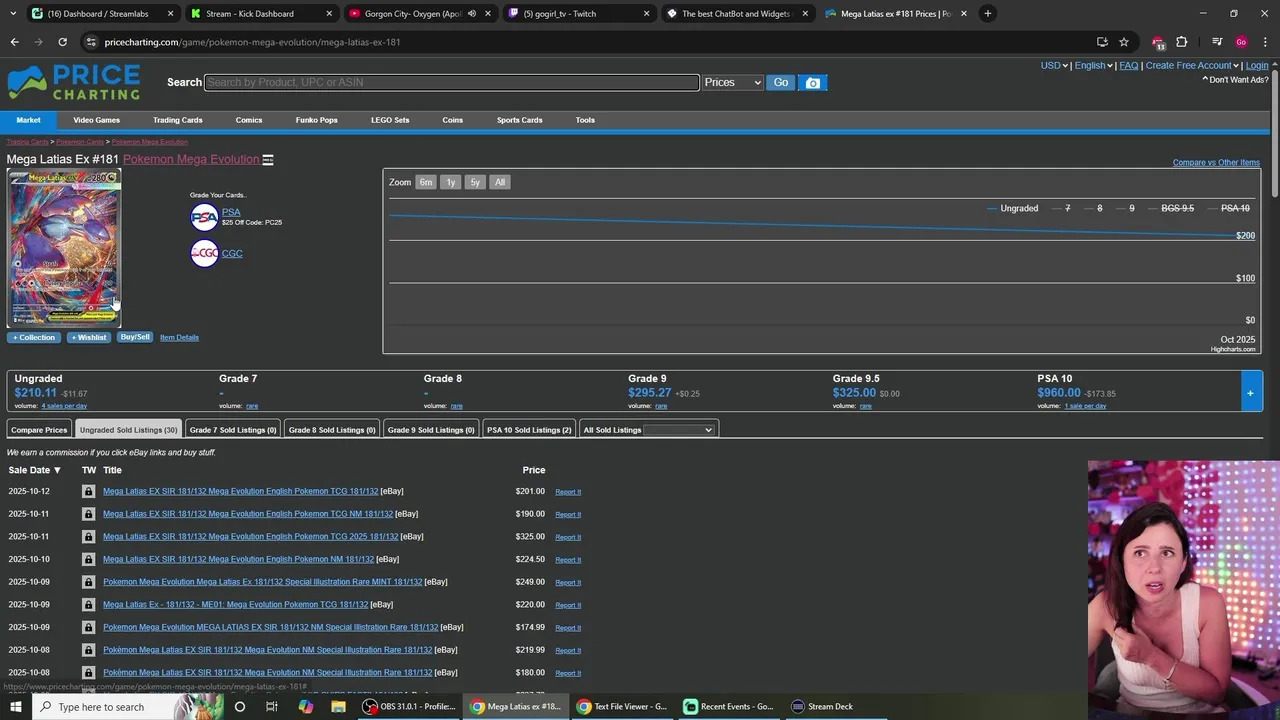Open the All Sold Listings dropdown
The height and width of the screenshot is (720, 1280).
[x=678, y=430]
